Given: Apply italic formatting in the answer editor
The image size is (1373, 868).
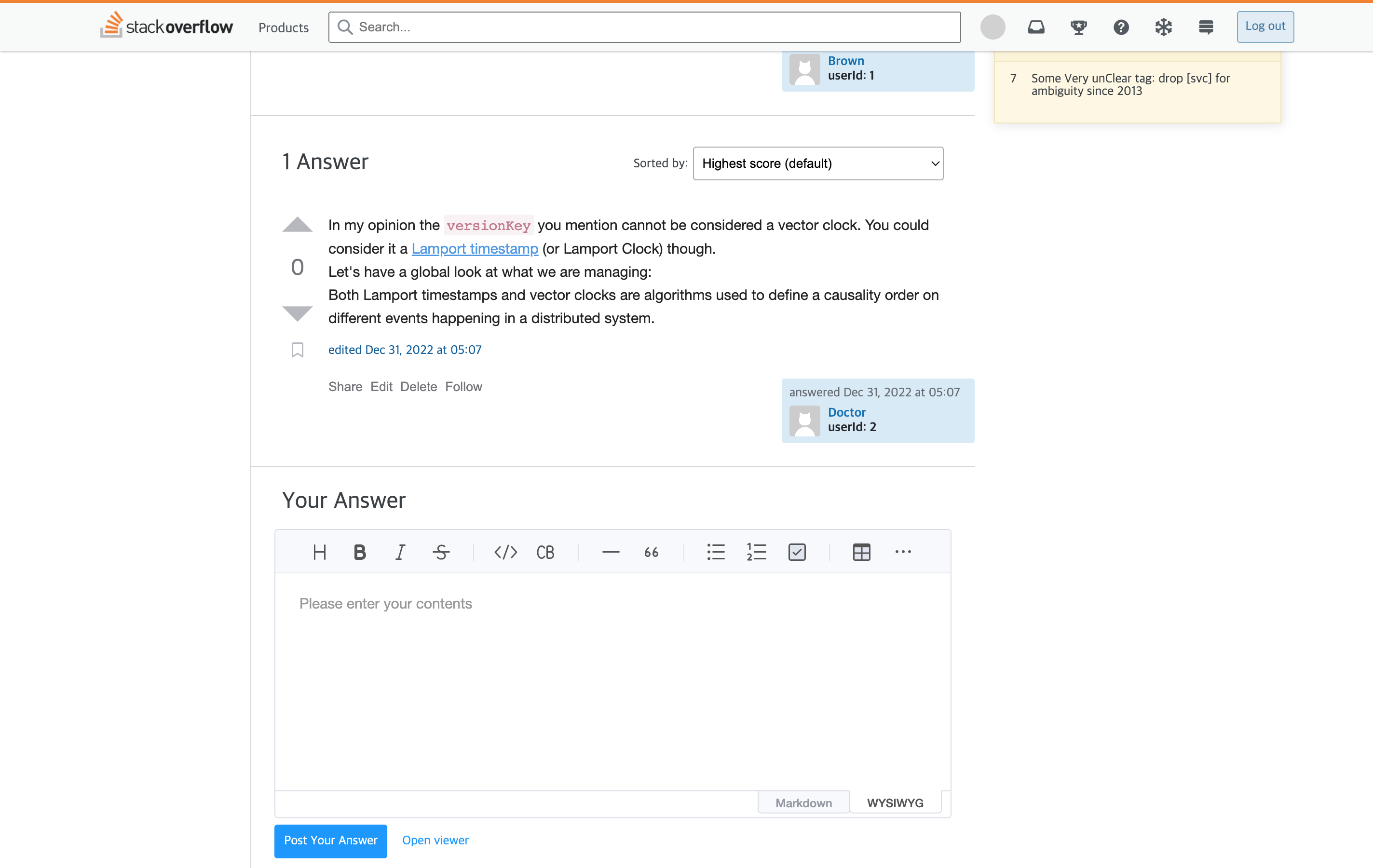Looking at the screenshot, I should click(x=400, y=552).
